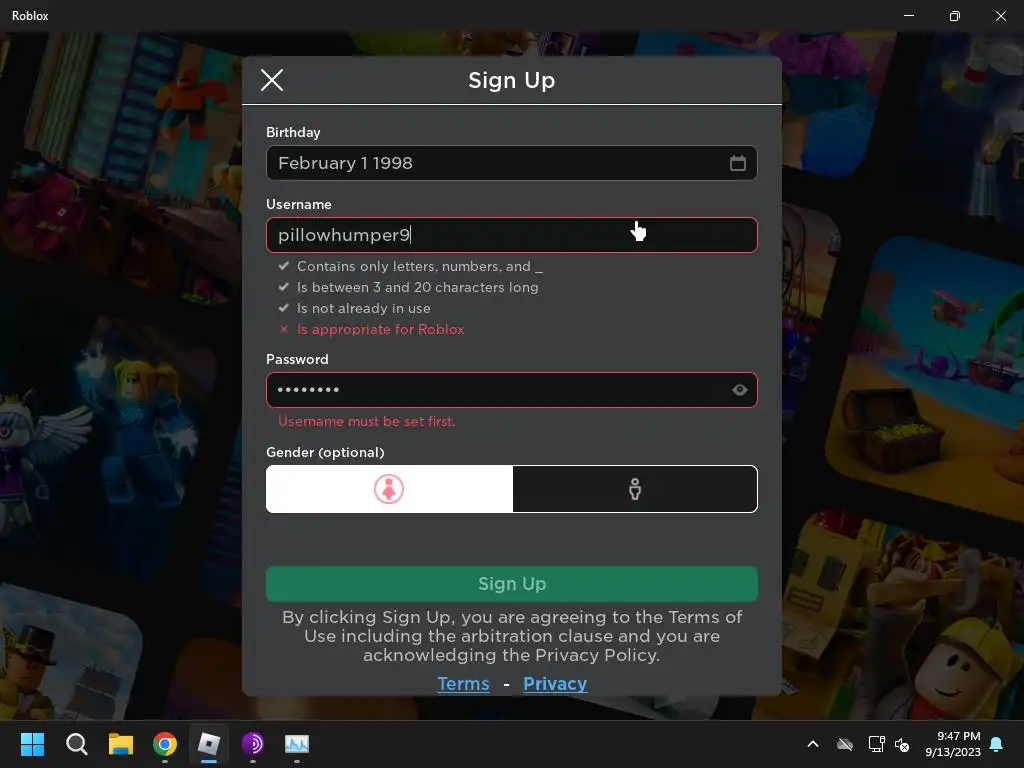Open Windows taskbar Search
The image size is (1024, 768).
[76, 744]
